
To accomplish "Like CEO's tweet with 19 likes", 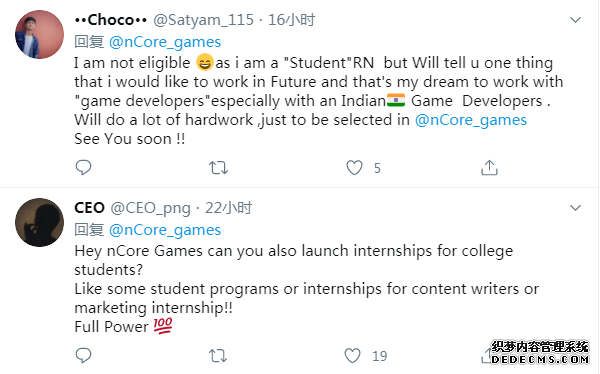I will tap(352, 356).
